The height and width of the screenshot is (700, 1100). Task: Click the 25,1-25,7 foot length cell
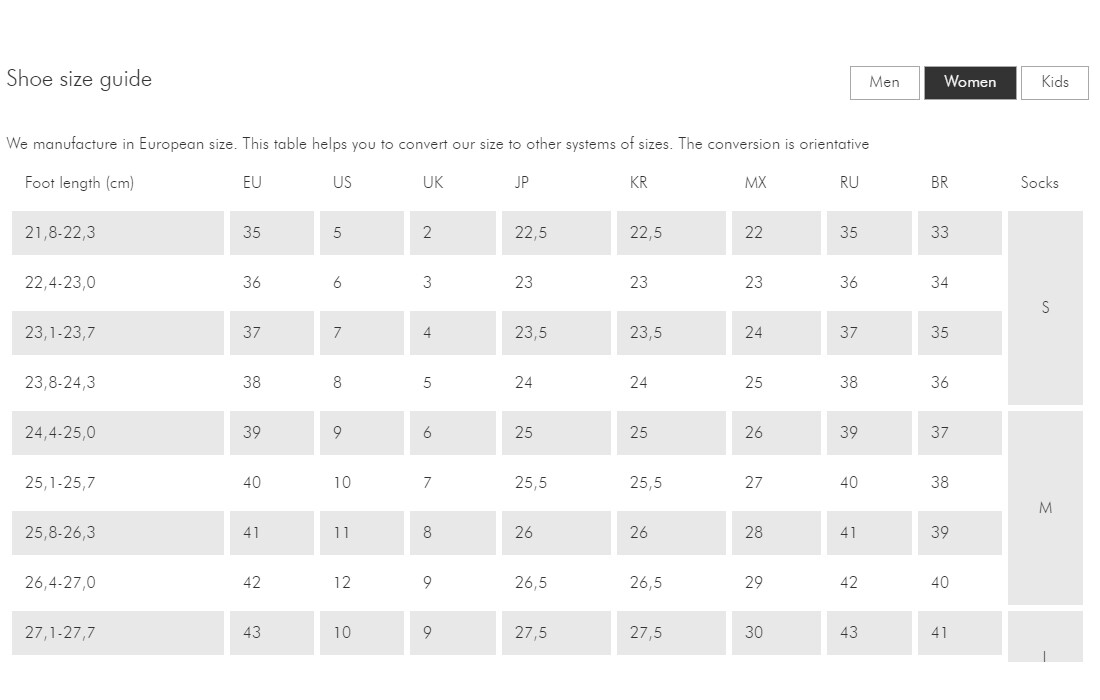(118, 483)
